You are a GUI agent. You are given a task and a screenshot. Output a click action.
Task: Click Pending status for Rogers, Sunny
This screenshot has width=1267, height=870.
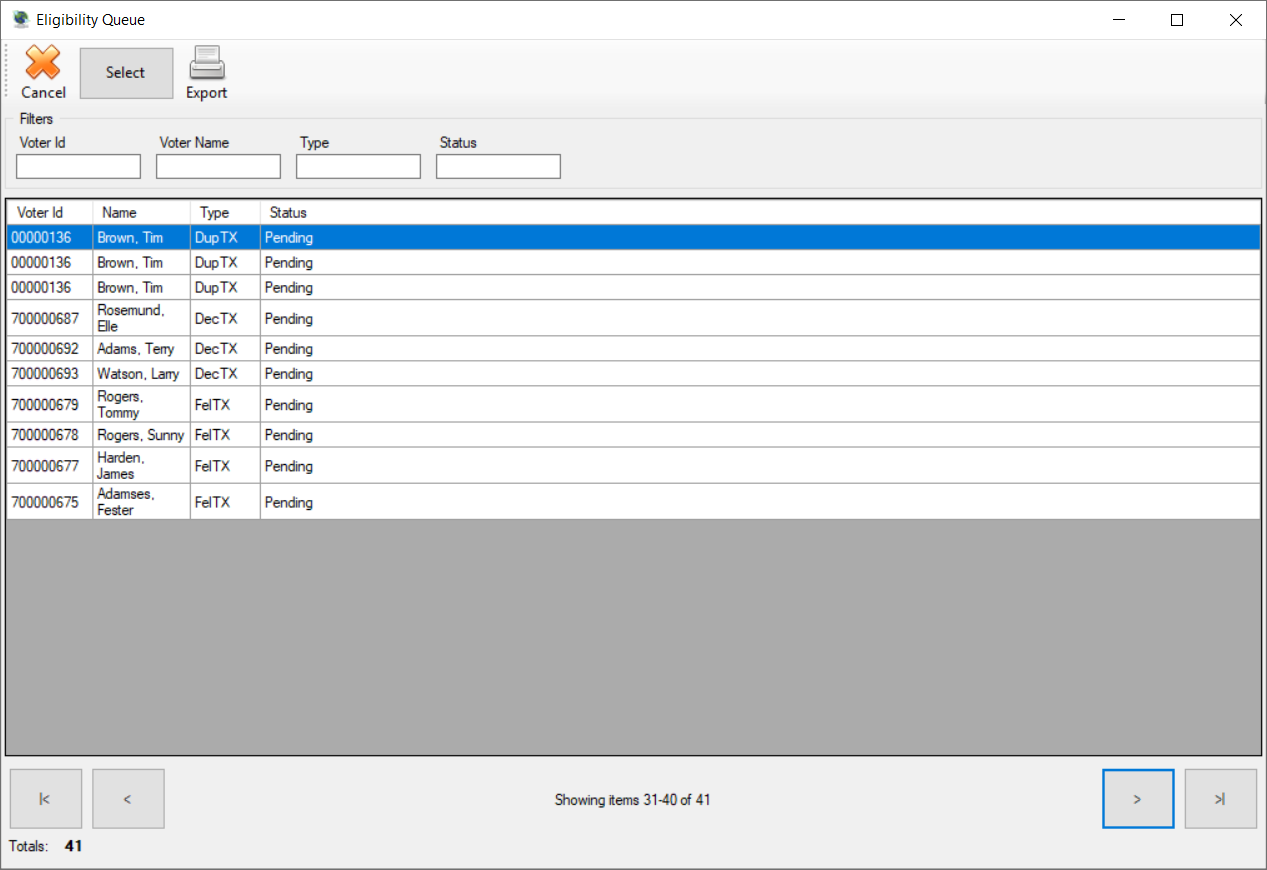760,435
